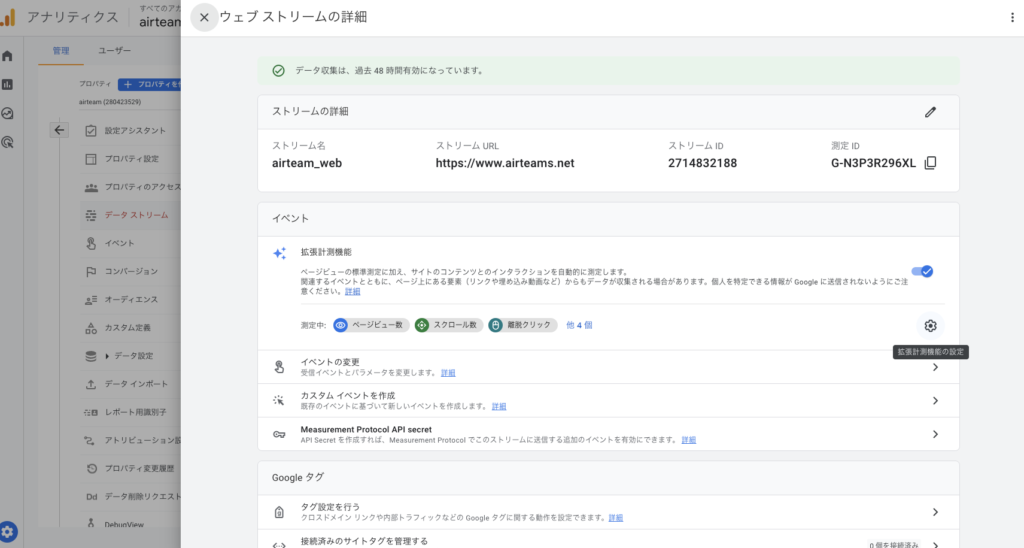Click the 他 4 個 link
This screenshot has height=548, width=1024.
pyautogui.click(x=580, y=325)
